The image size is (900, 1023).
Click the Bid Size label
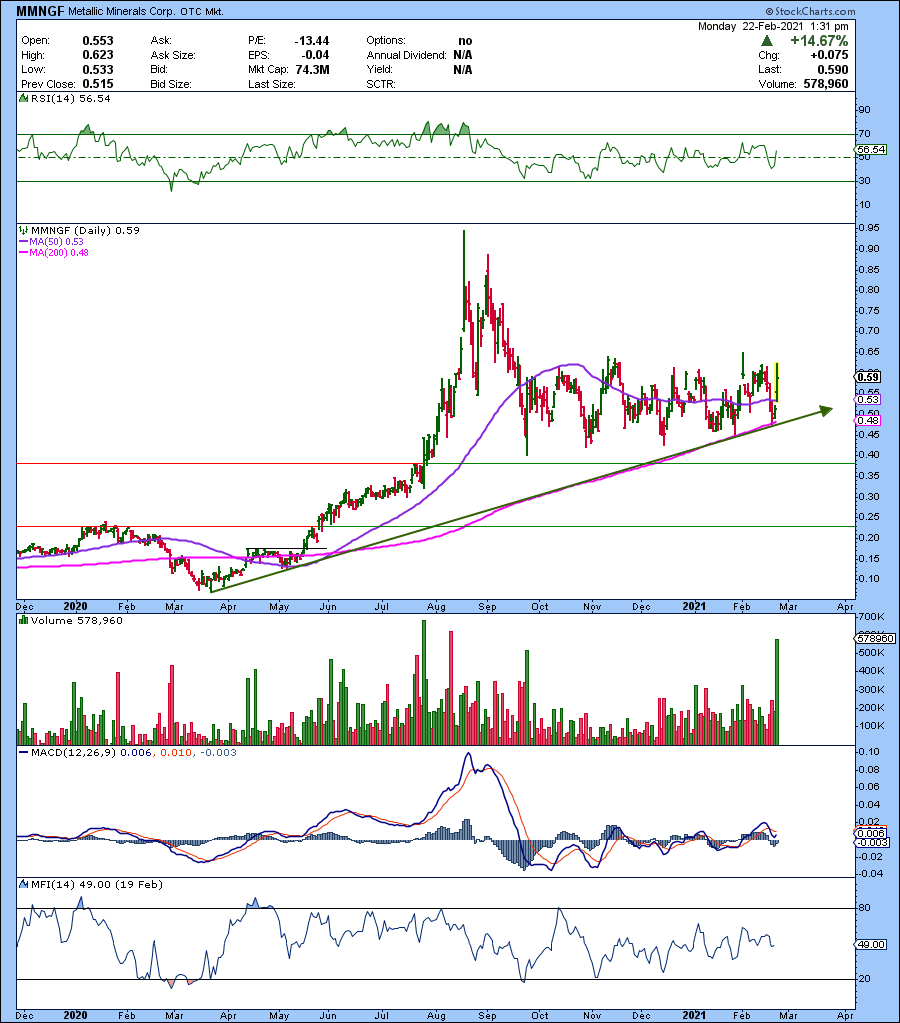(x=171, y=84)
